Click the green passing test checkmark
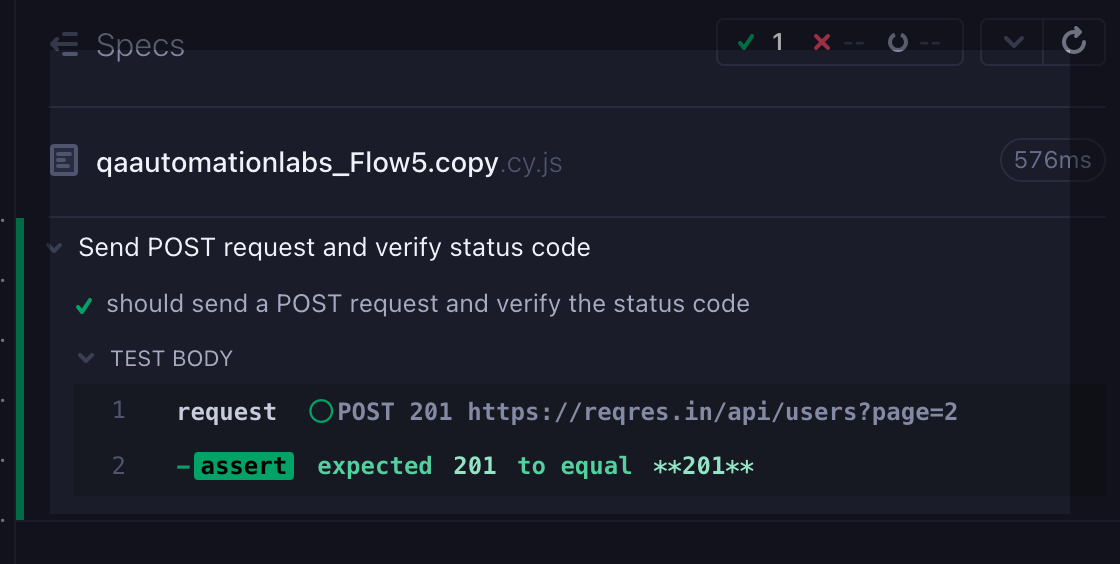1120x564 pixels. (x=84, y=306)
